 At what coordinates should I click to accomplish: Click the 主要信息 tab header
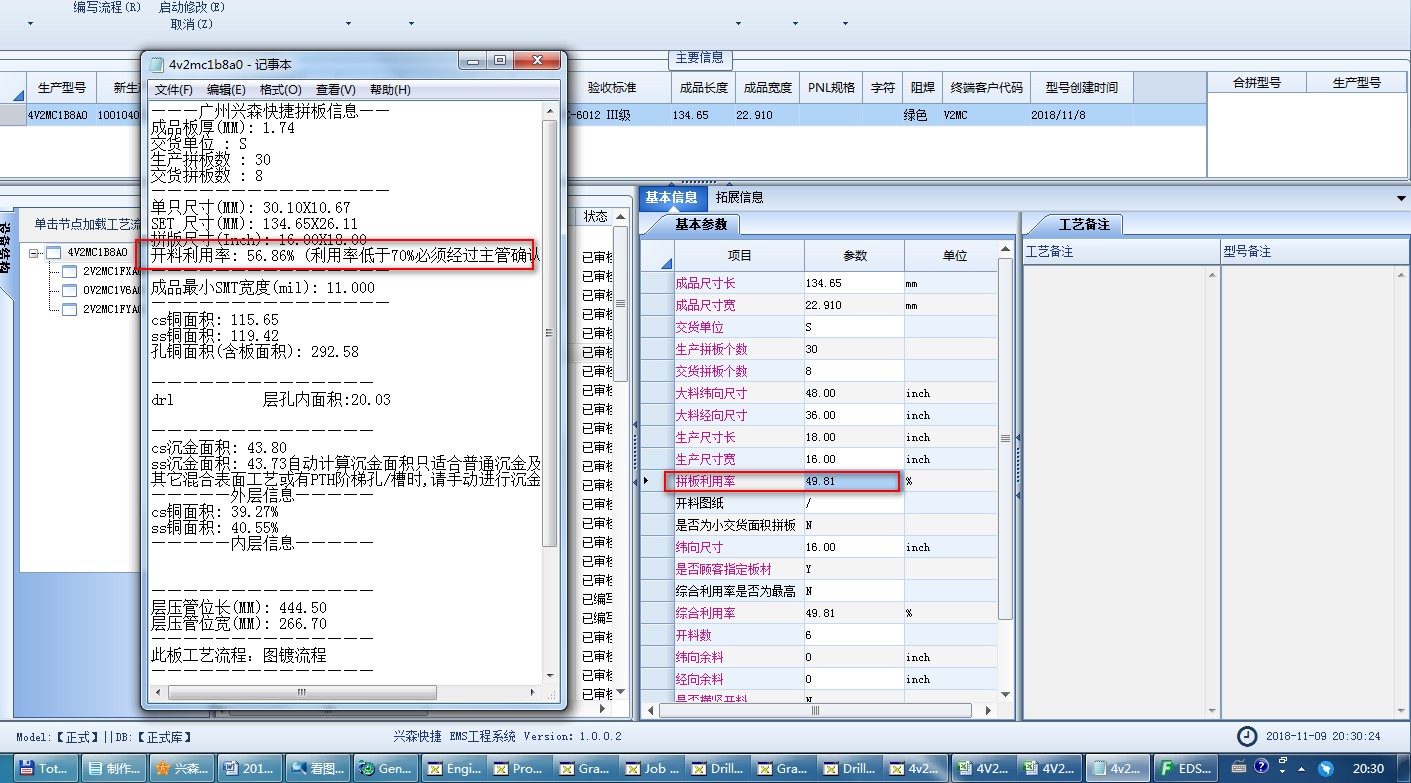pos(700,58)
